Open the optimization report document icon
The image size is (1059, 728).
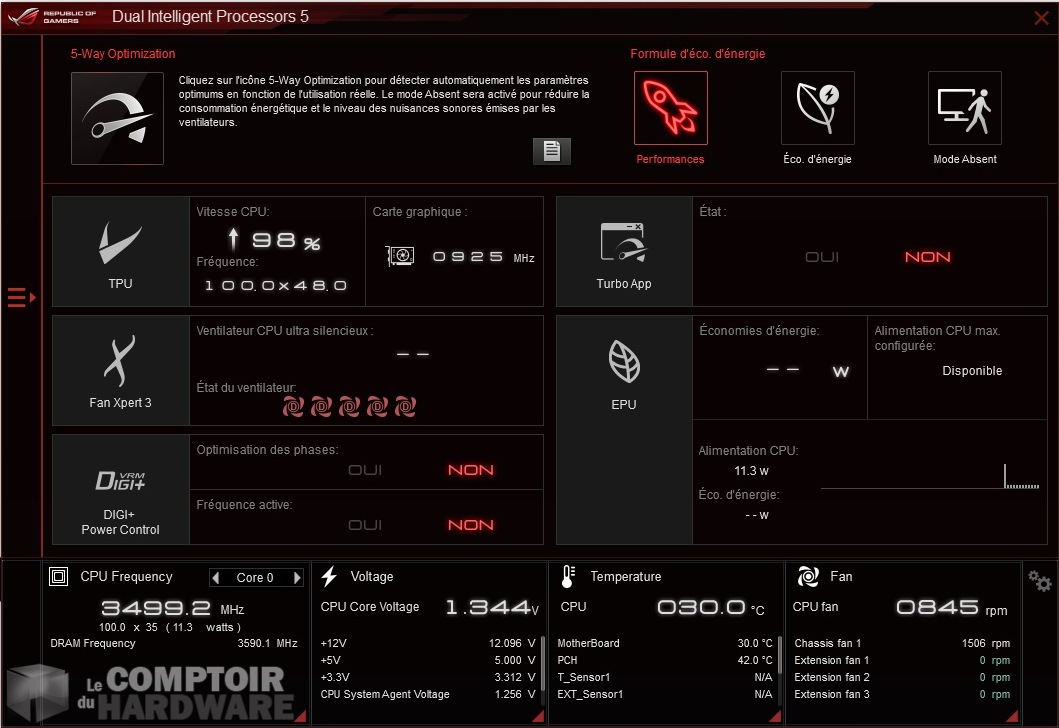pyautogui.click(x=552, y=151)
